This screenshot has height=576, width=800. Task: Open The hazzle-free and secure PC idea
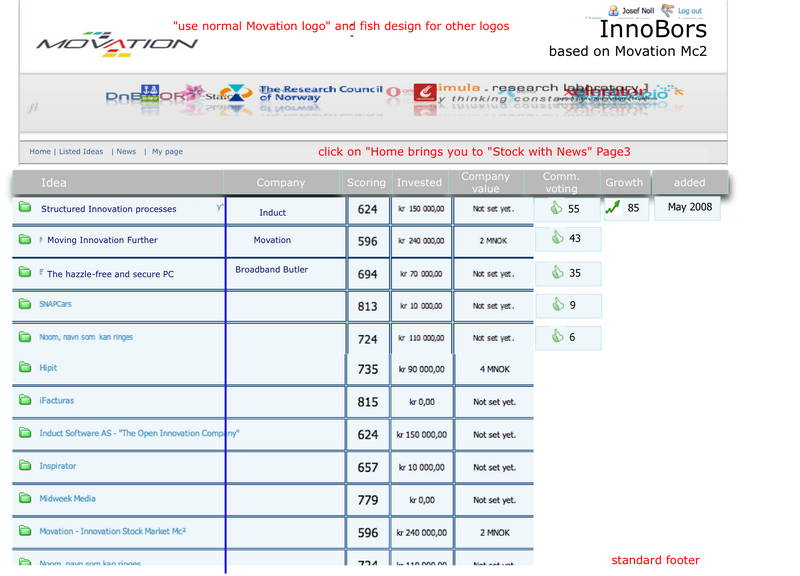tap(110, 274)
